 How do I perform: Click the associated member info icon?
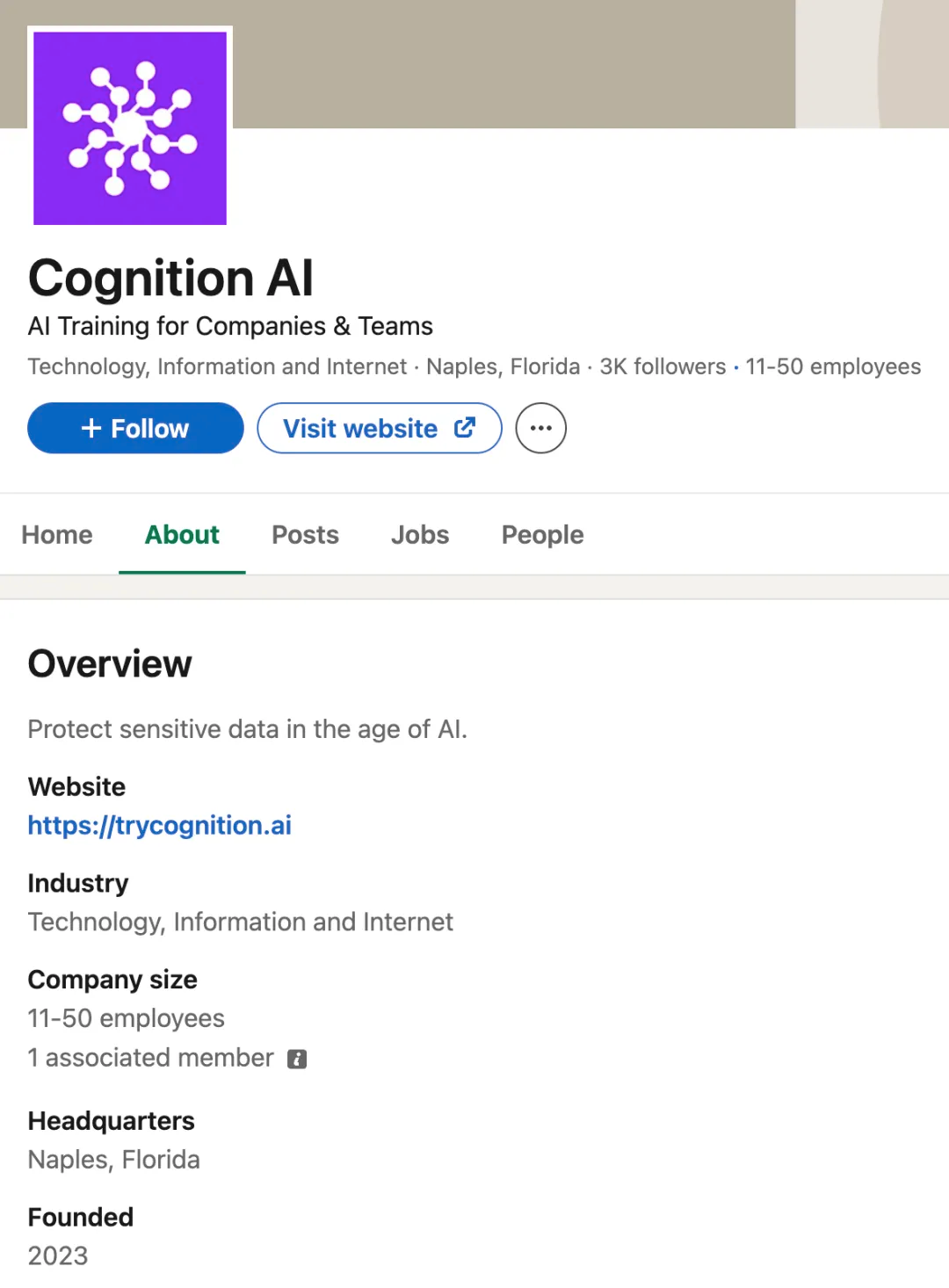[298, 1059]
